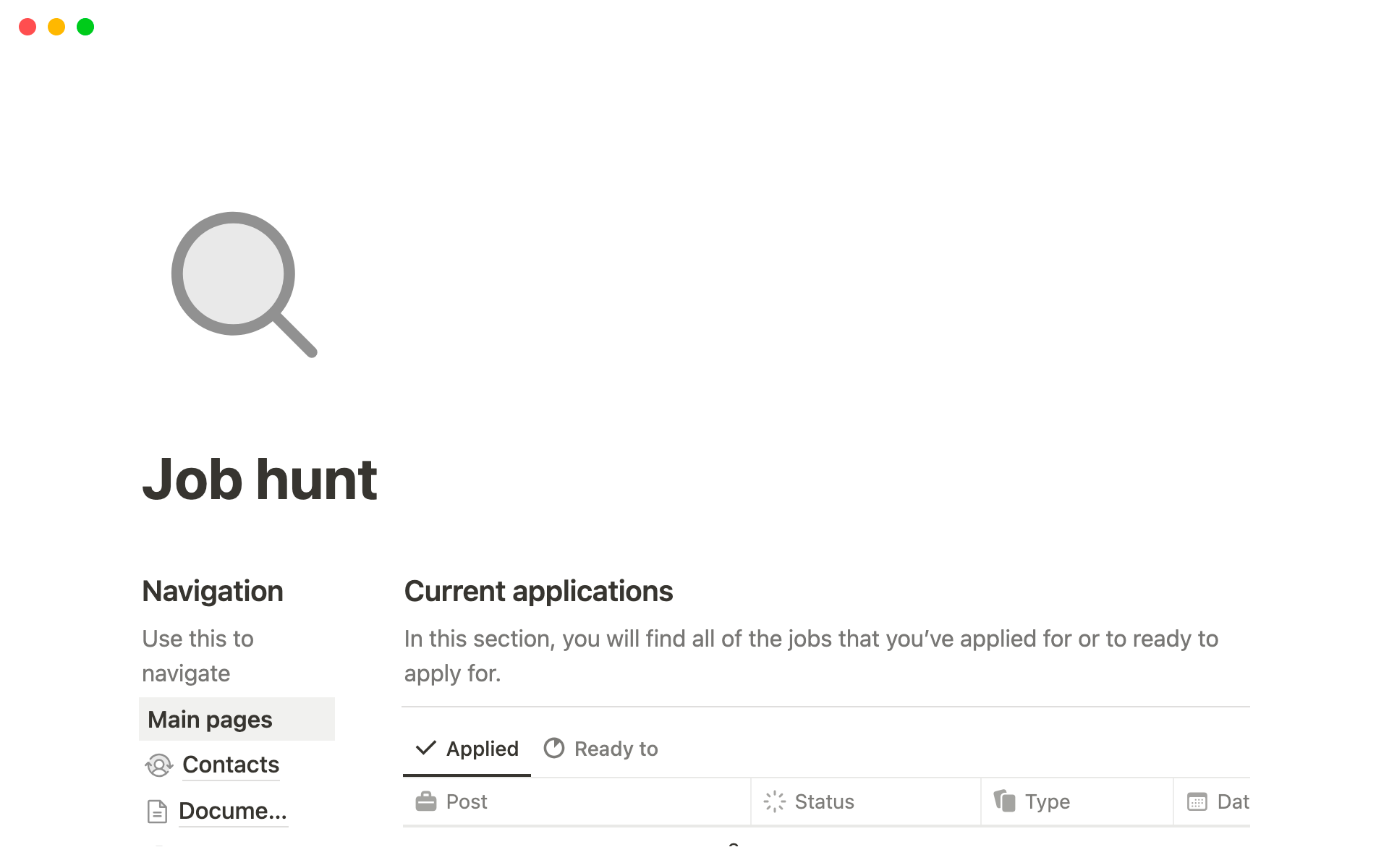Click the Job hunt page title
The width and height of the screenshot is (1389, 868).
coord(260,480)
